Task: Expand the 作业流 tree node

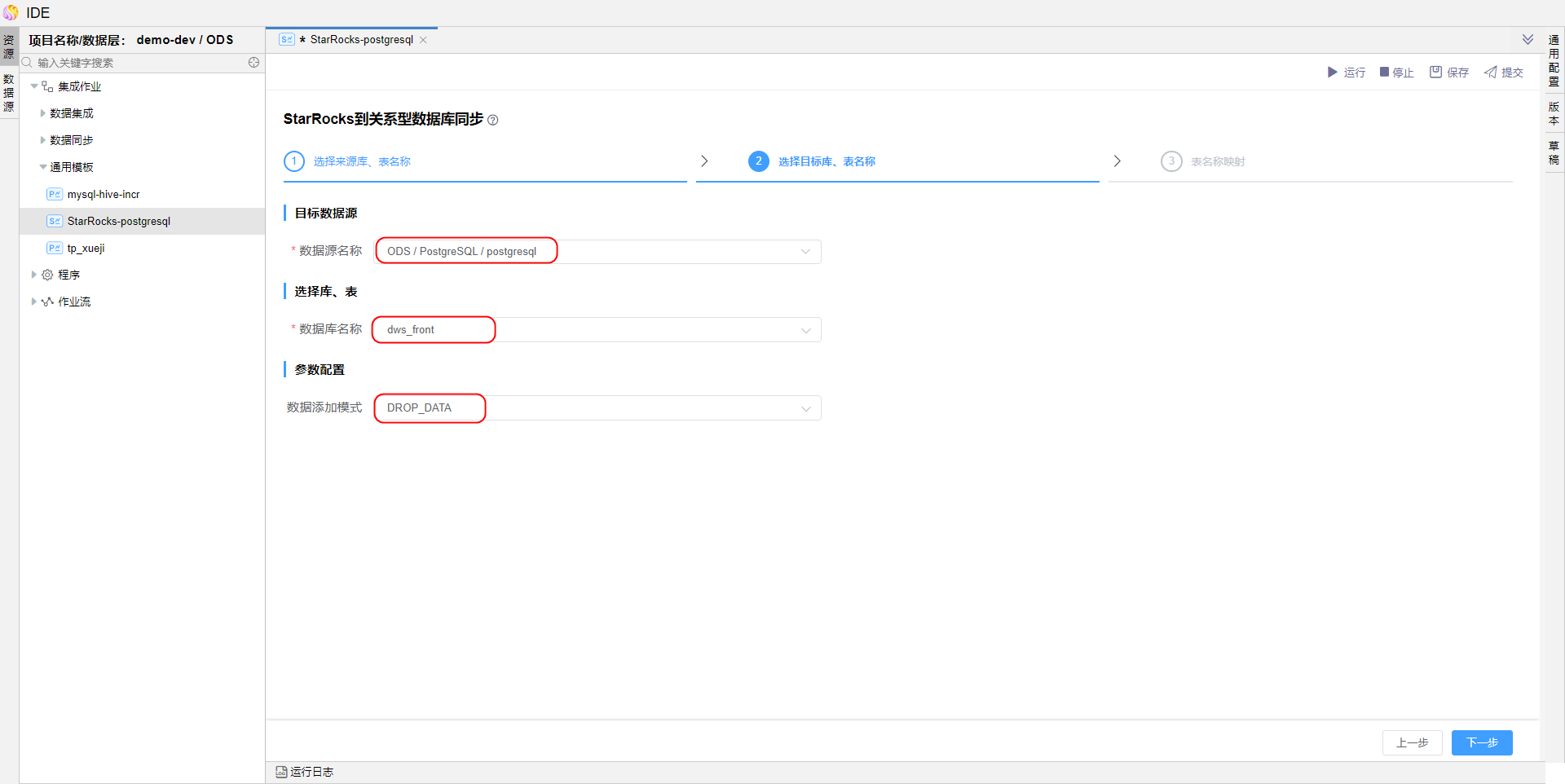Action: 33,302
